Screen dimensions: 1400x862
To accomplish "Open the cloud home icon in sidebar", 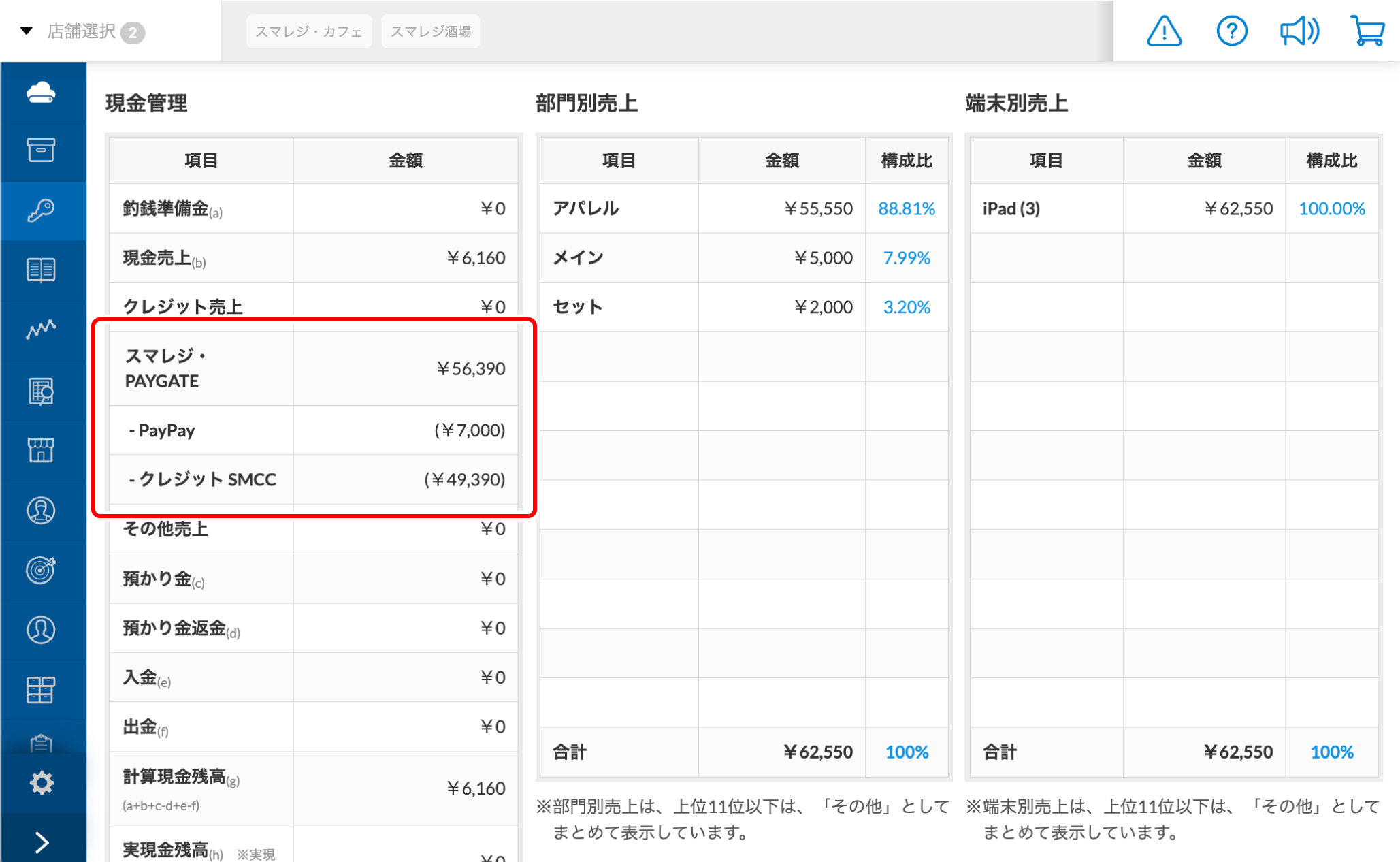I will (x=41, y=92).
